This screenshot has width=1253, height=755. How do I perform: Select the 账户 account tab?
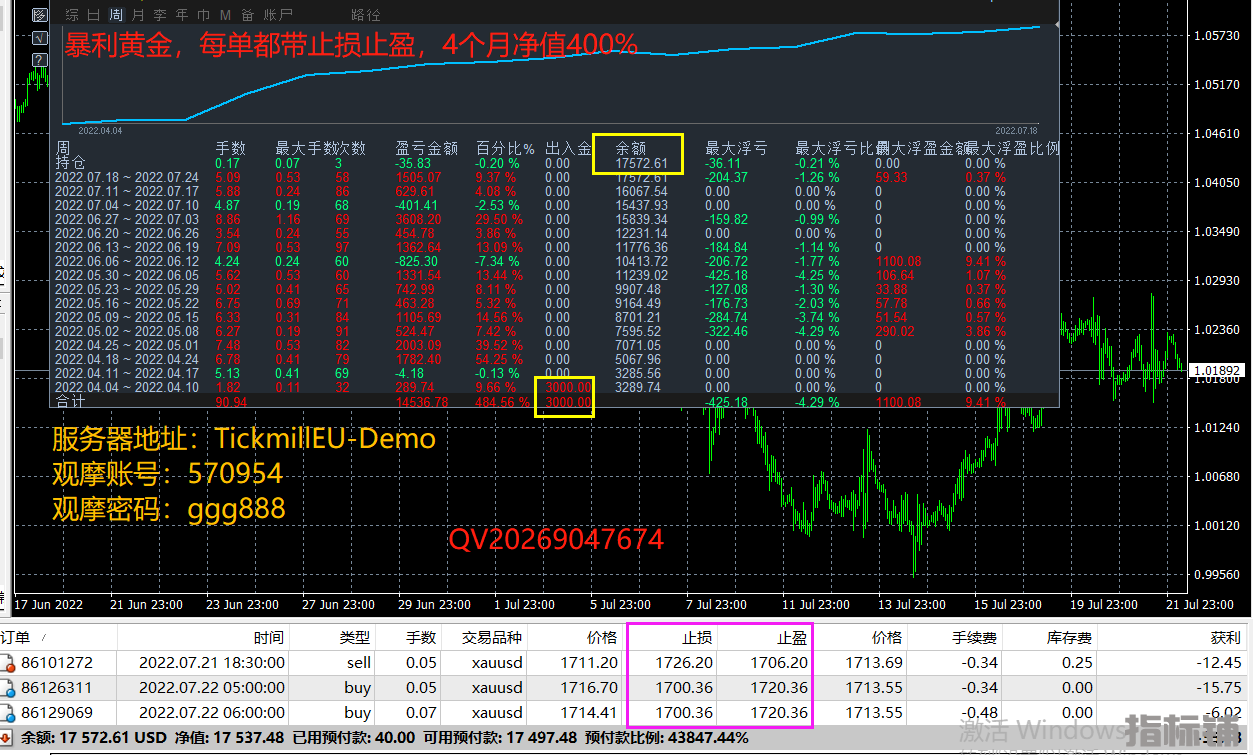coord(279,15)
